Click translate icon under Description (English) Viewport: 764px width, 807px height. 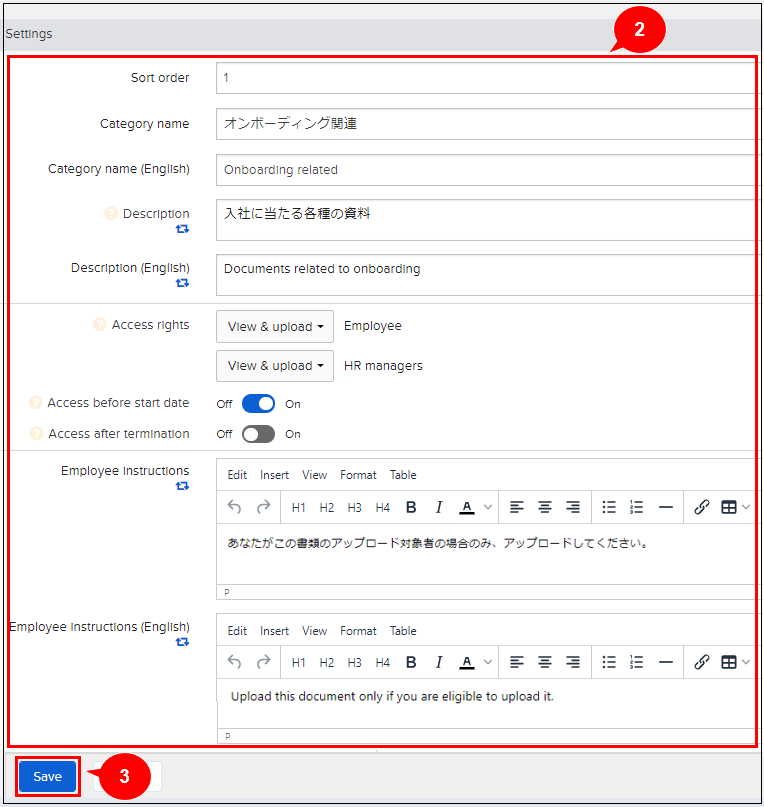click(x=182, y=283)
